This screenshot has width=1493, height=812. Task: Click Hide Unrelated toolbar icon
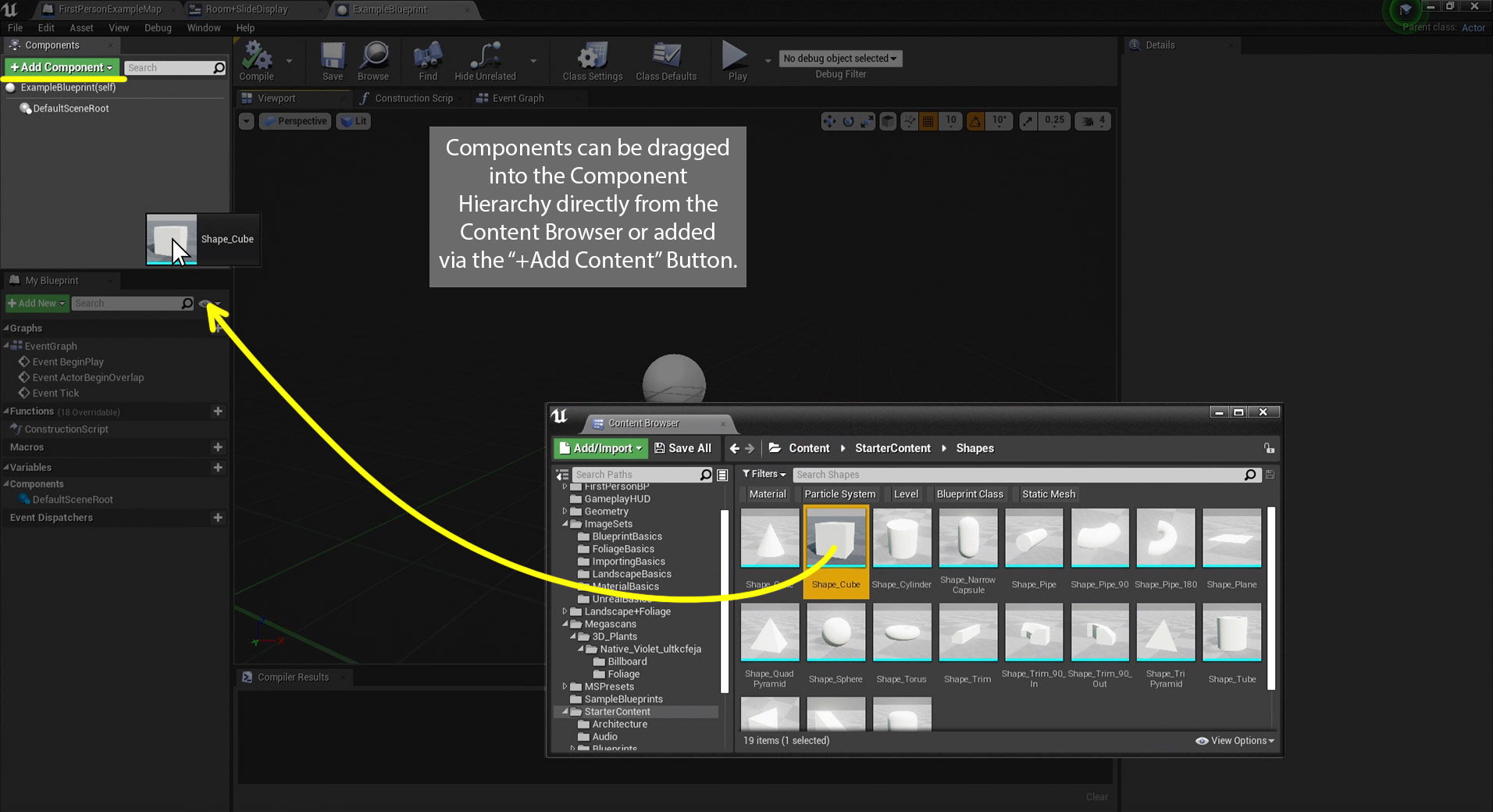(x=485, y=61)
